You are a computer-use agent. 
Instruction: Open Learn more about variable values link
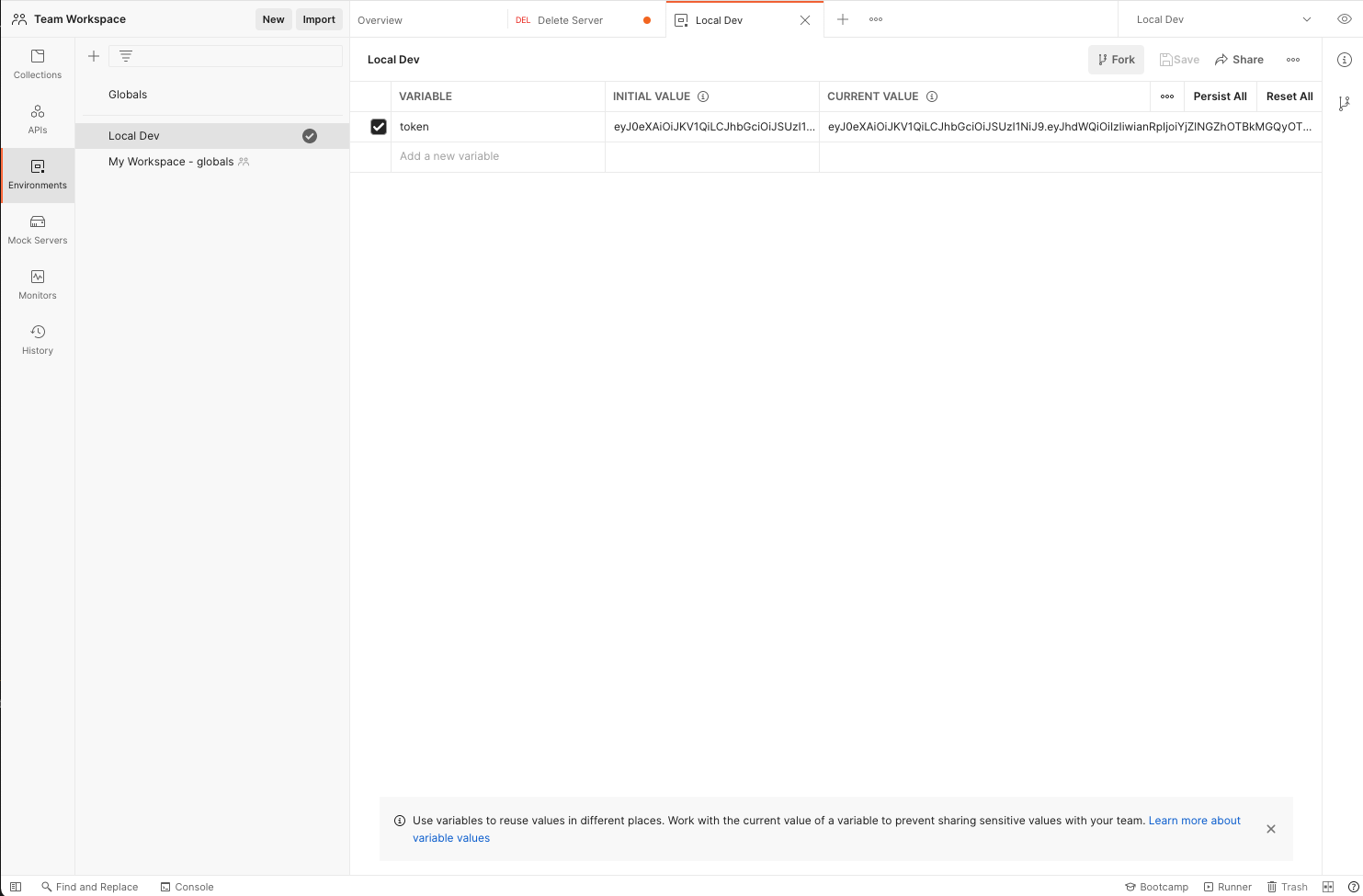[1194, 821]
